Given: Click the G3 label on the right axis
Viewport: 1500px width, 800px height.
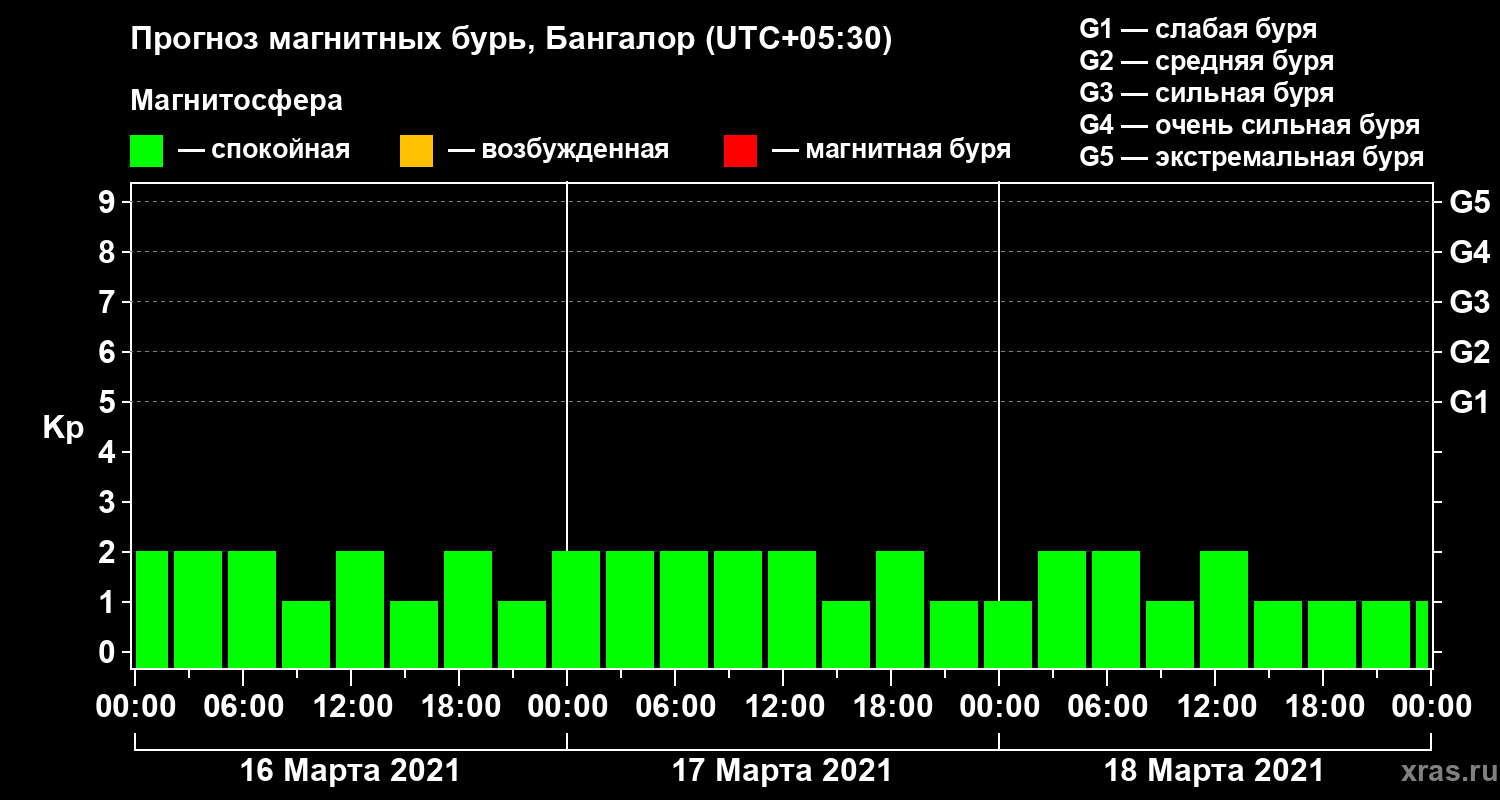Looking at the screenshot, I should [x=1470, y=302].
